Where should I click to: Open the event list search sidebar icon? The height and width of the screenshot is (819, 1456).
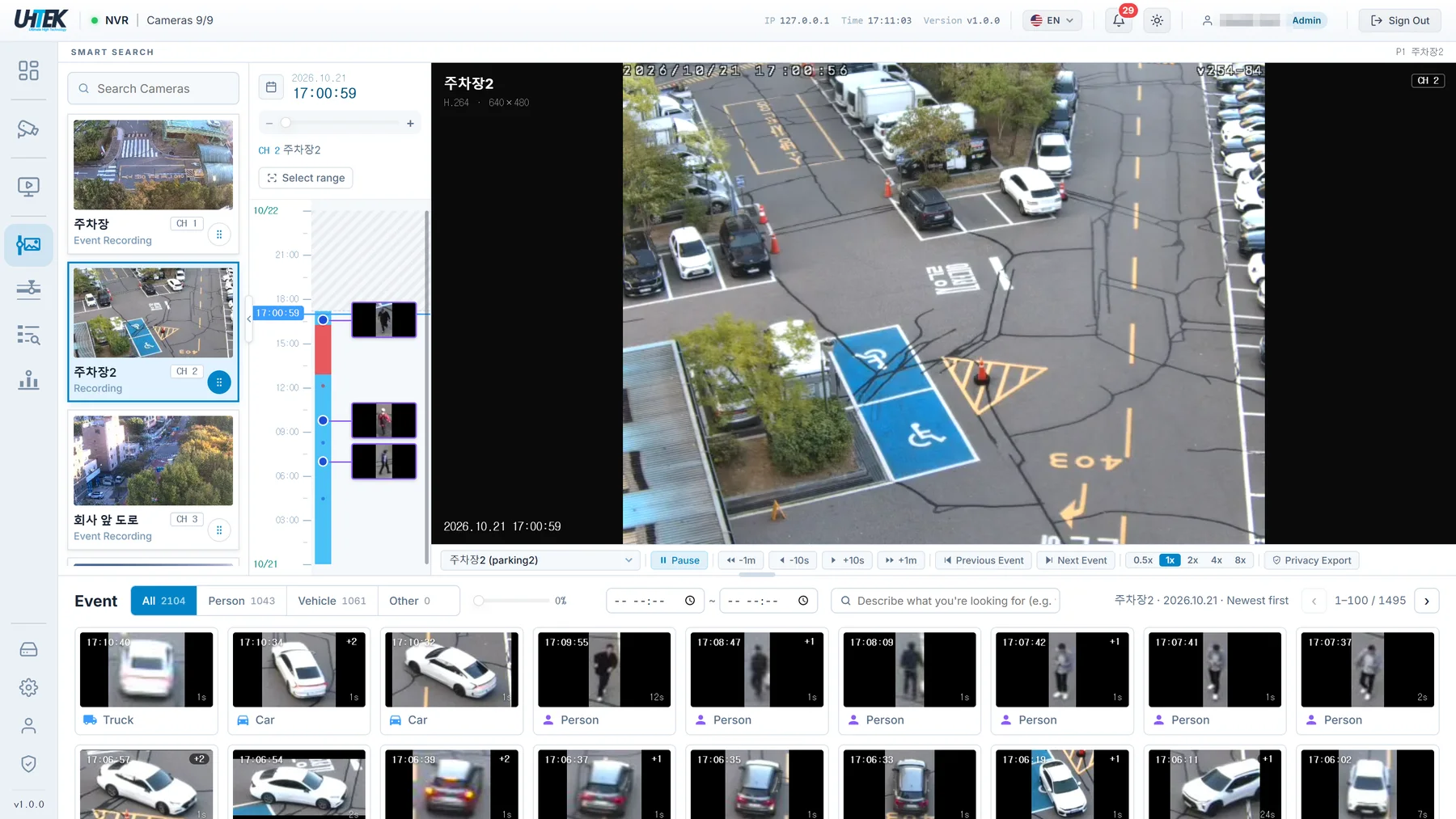click(x=28, y=334)
